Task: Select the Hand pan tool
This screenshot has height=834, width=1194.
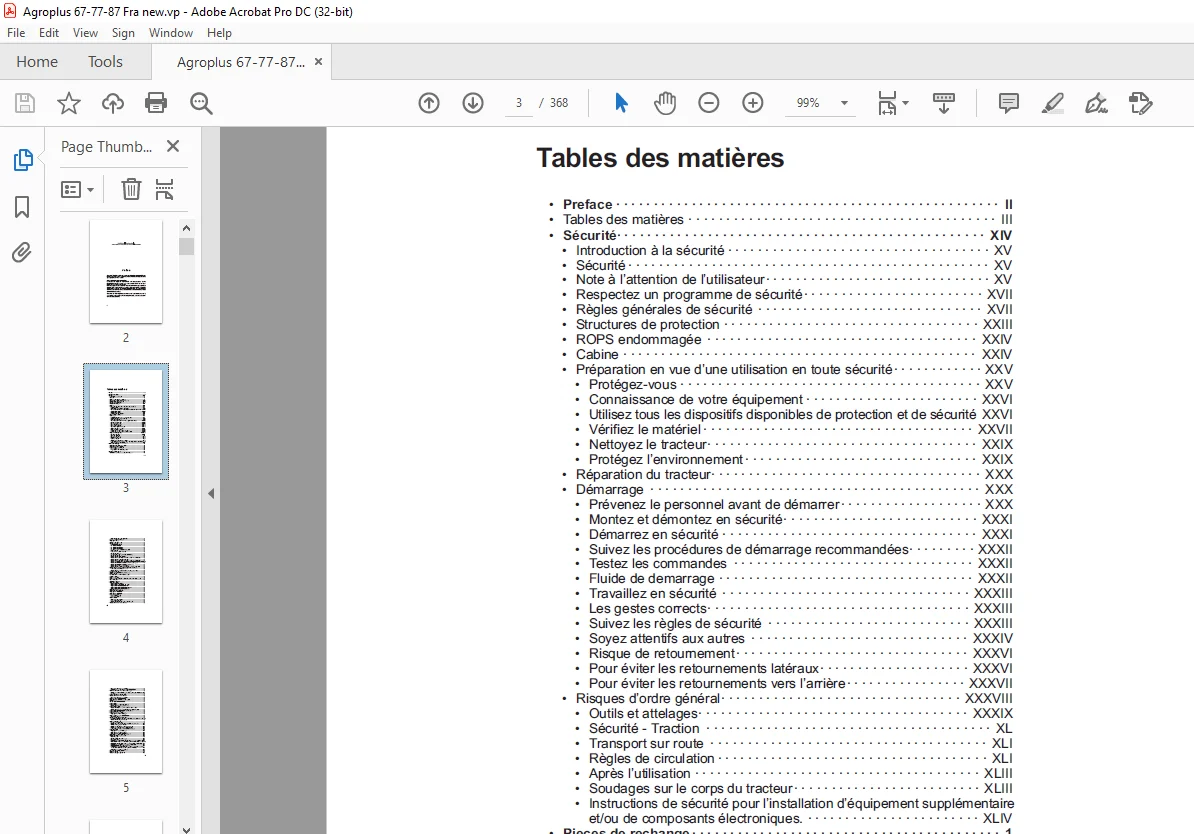Action: [x=665, y=103]
